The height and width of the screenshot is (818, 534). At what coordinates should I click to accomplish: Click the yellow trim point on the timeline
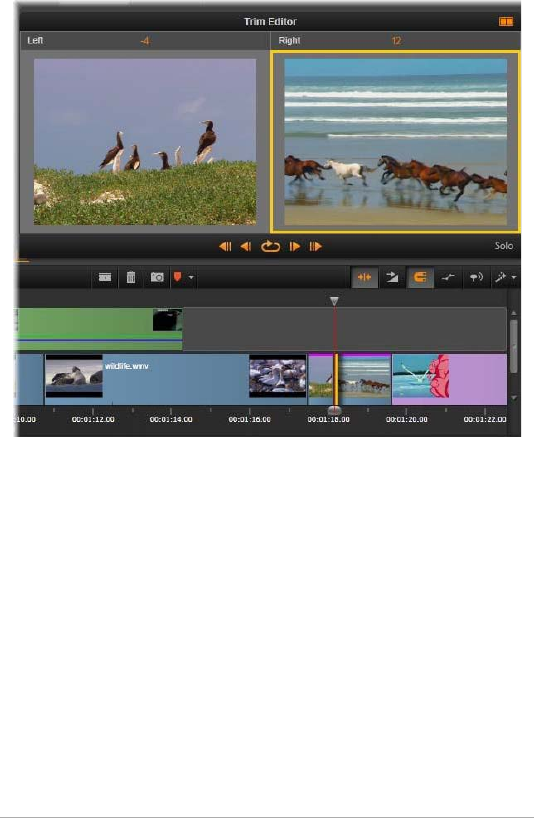click(336, 379)
